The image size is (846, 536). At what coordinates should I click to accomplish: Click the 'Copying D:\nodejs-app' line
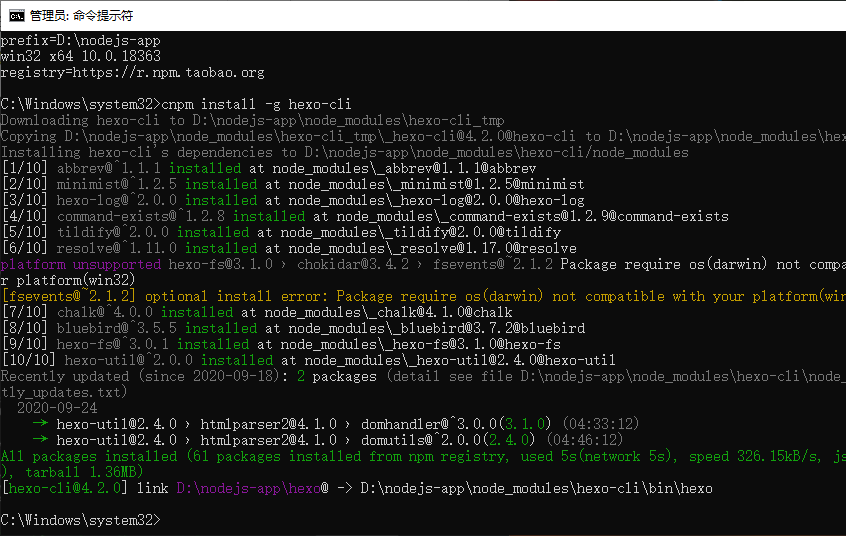click(x=423, y=137)
